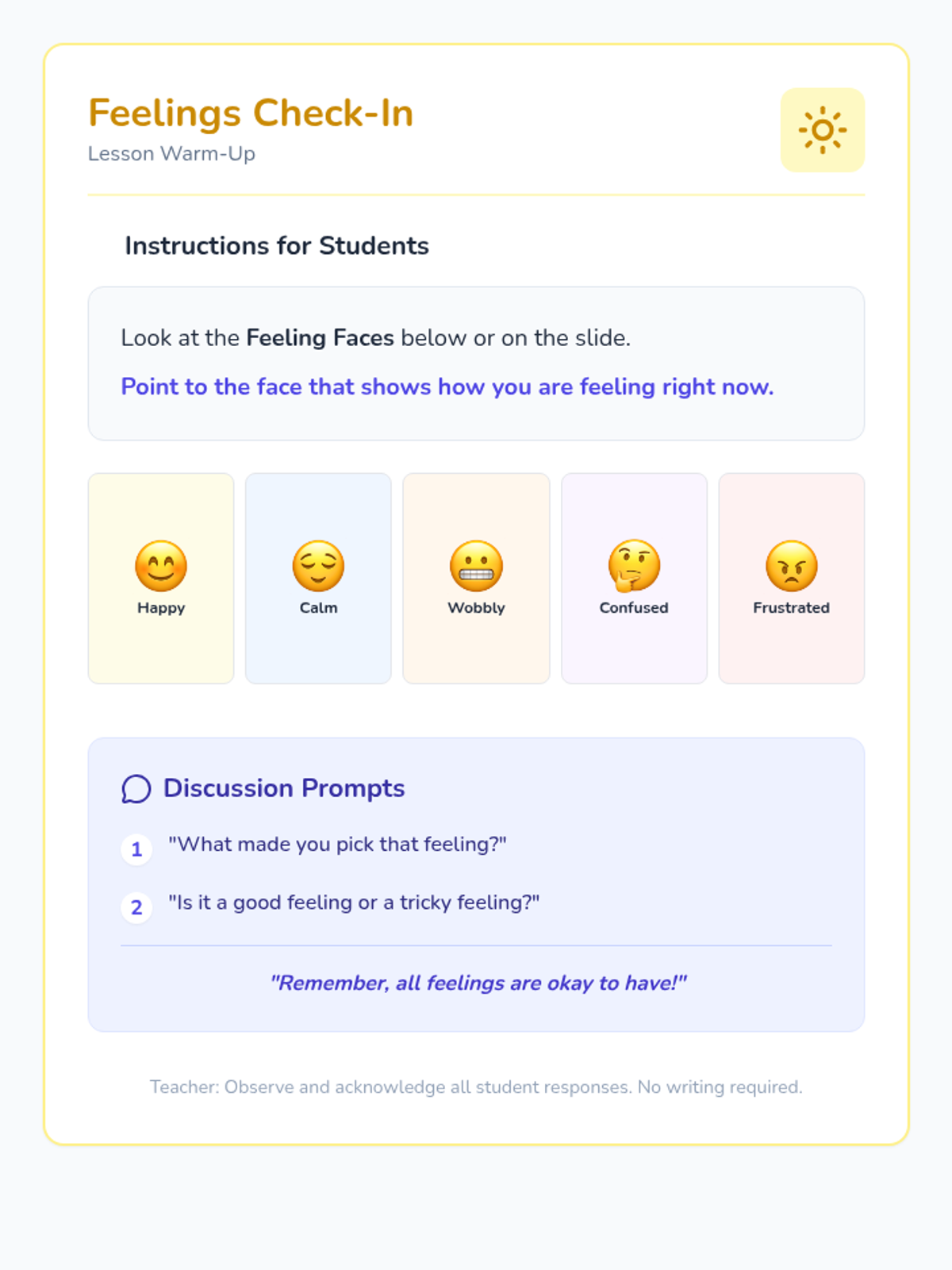This screenshot has width=952, height=1270.
Task: Click the blue Point to the face instruction
Action: tap(447, 387)
